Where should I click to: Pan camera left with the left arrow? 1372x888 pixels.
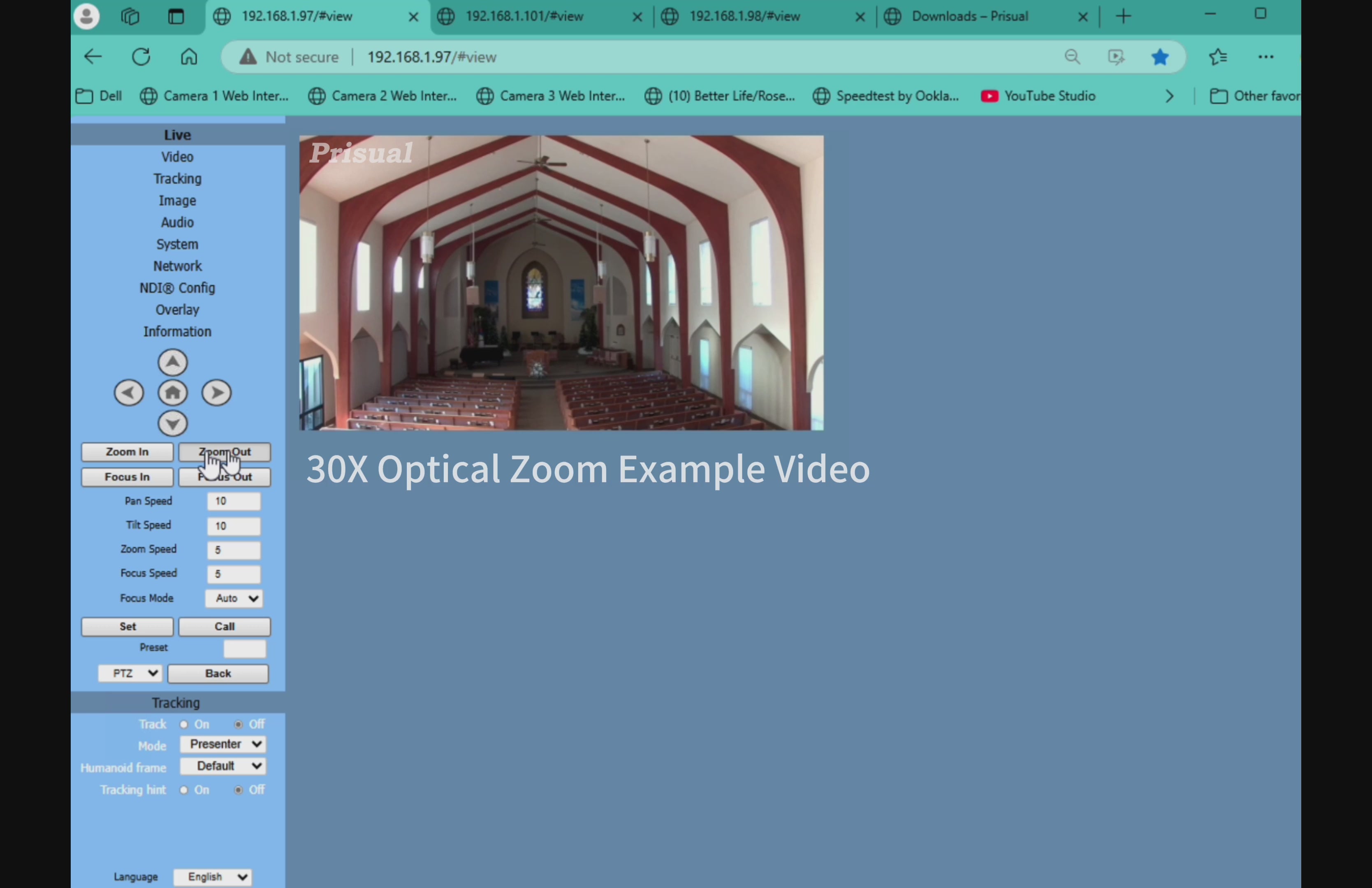coord(129,393)
